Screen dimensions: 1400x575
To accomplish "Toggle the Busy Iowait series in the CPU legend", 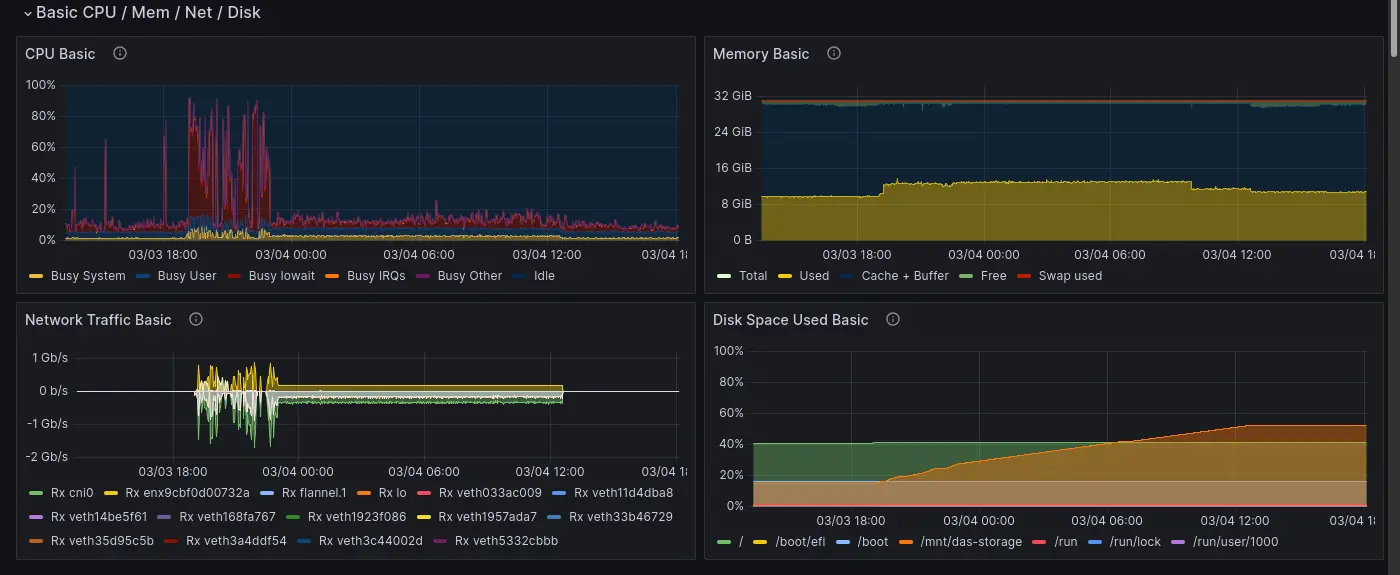I will point(281,276).
